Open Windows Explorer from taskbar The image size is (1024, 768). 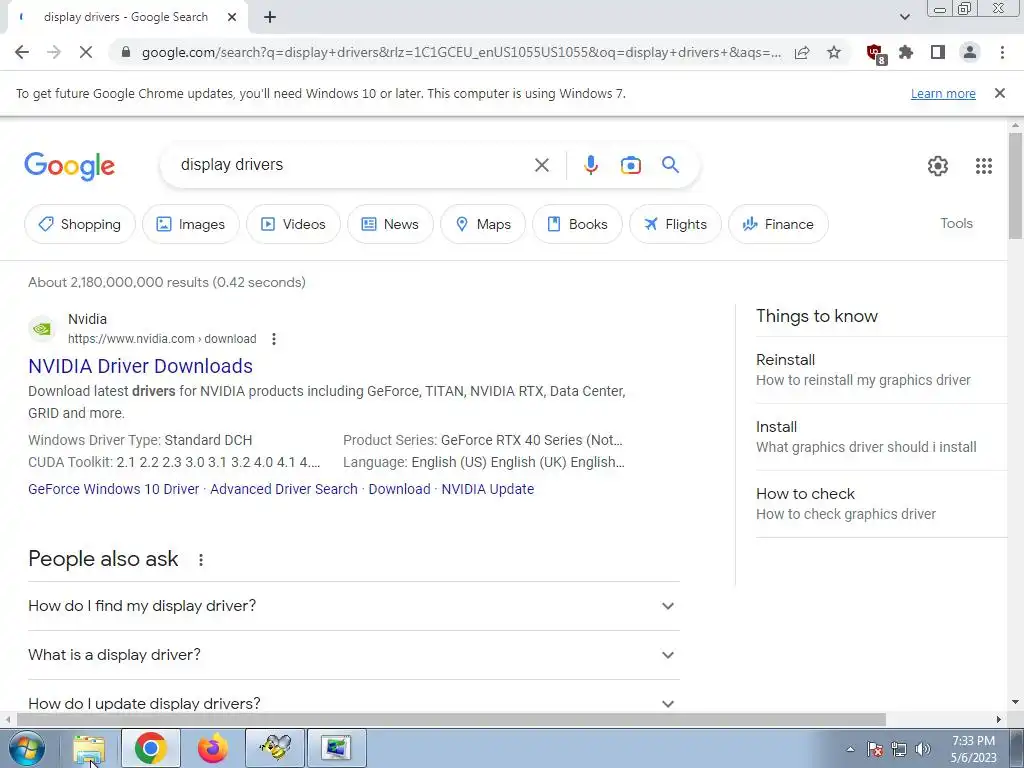(89, 748)
